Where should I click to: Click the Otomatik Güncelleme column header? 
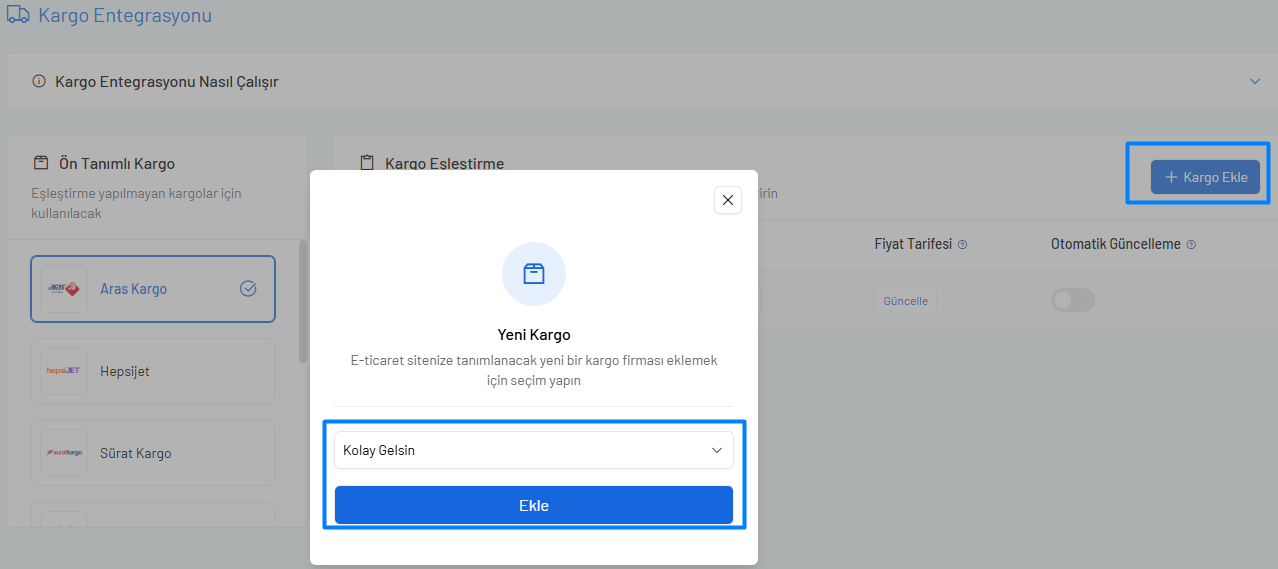(x=1116, y=244)
